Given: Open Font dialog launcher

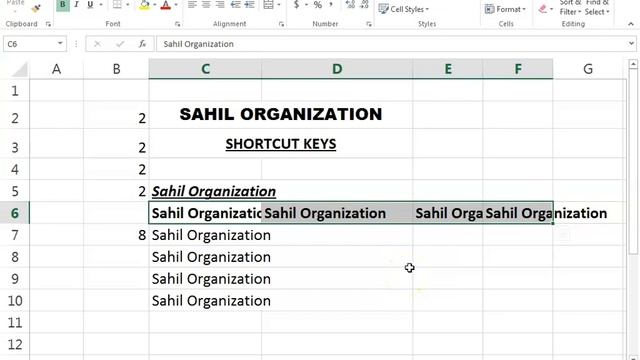Looking at the screenshot, I should click(x=177, y=24).
